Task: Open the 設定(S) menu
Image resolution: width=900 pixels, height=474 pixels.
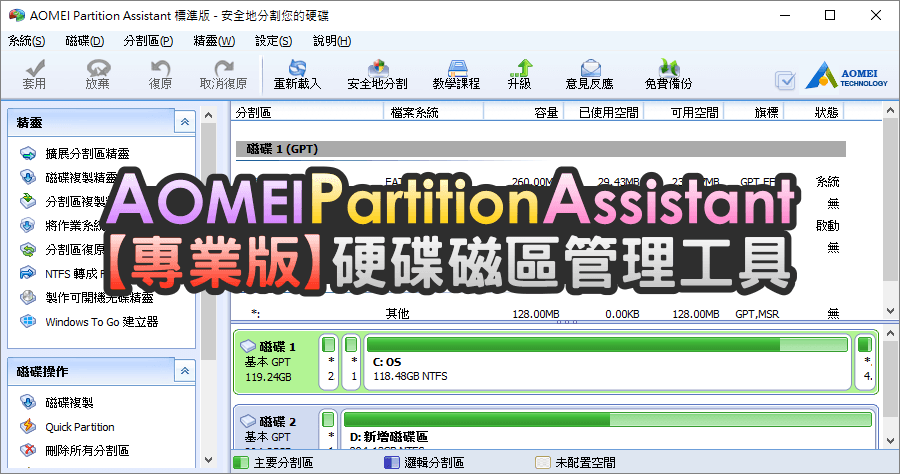Action: pyautogui.click(x=273, y=41)
